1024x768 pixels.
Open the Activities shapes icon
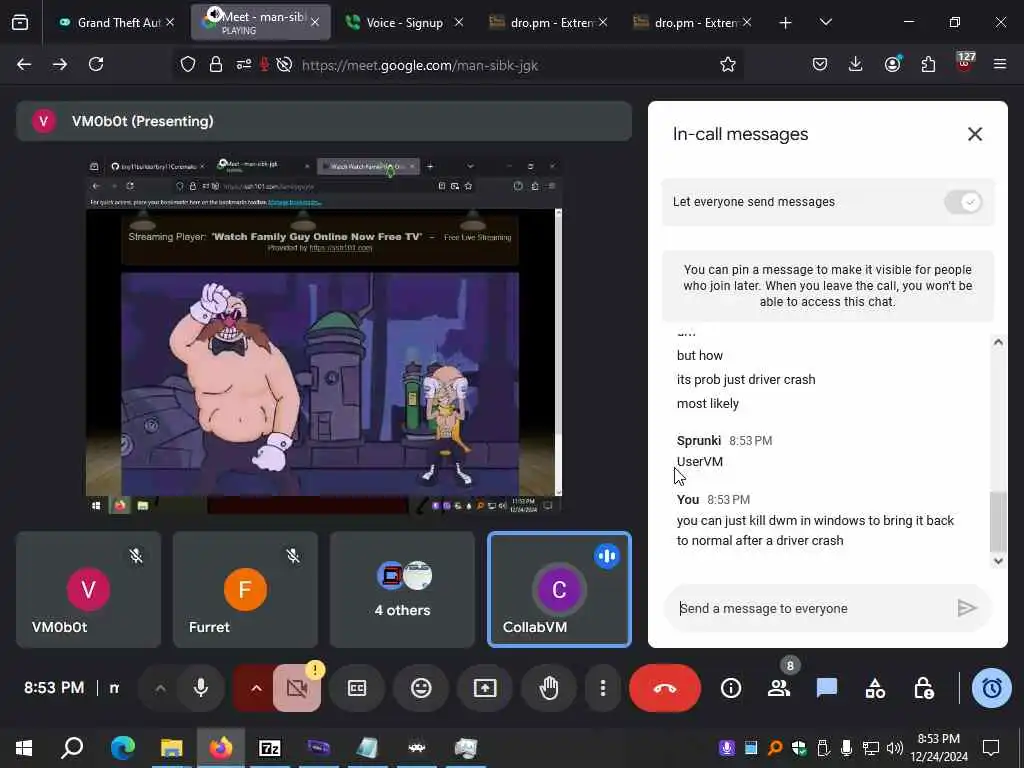coord(875,688)
